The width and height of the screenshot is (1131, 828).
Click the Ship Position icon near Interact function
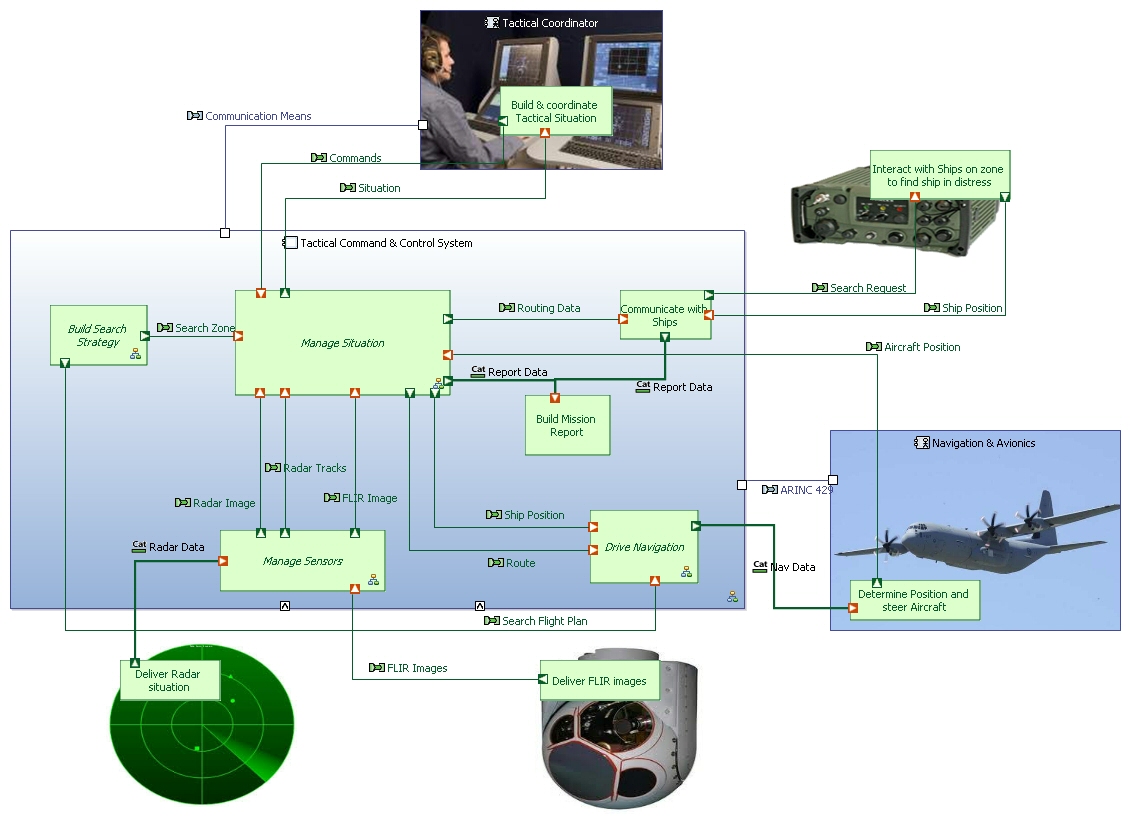click(931, 308)
